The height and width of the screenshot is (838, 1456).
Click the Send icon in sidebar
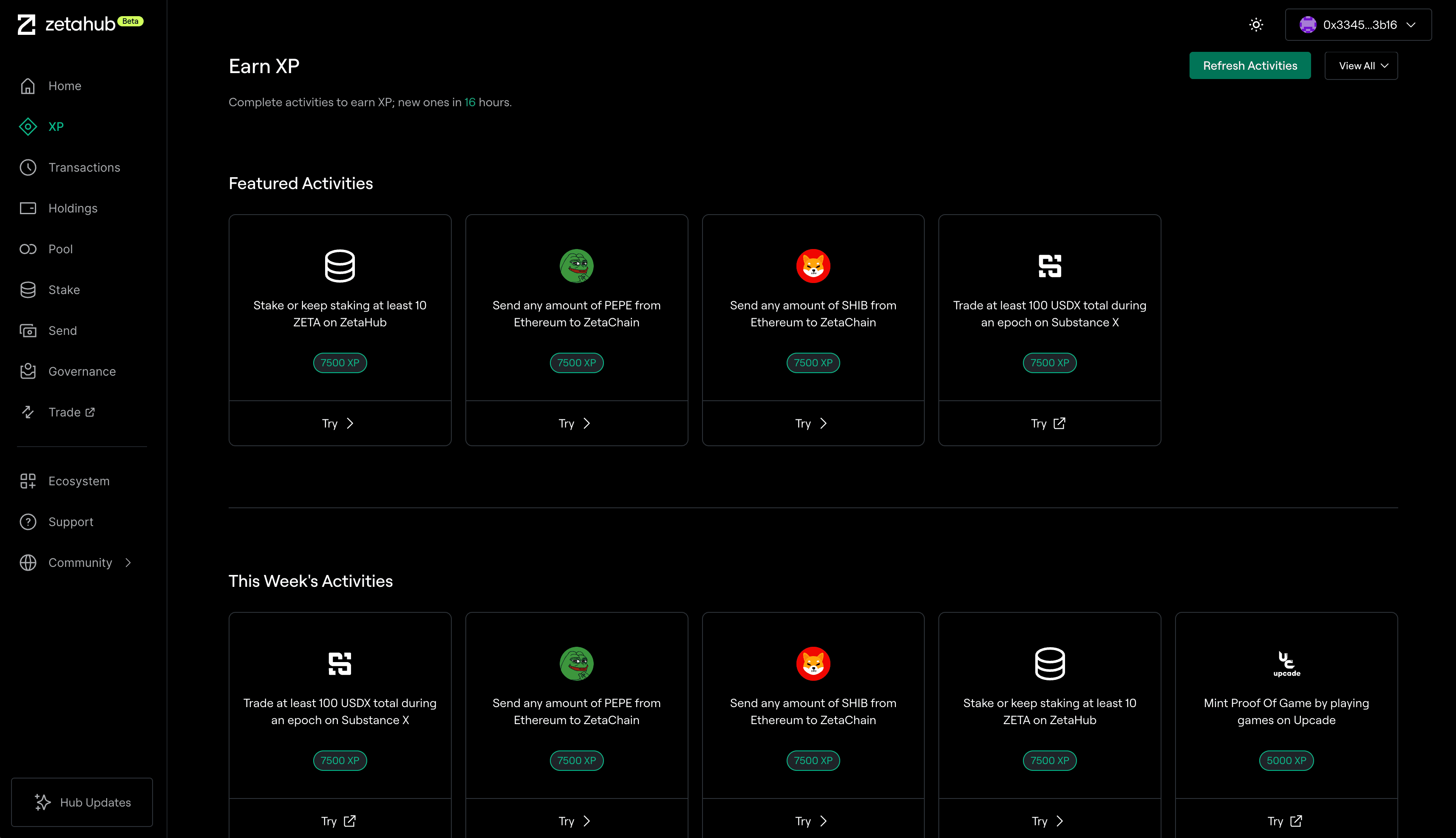[28, 330]
